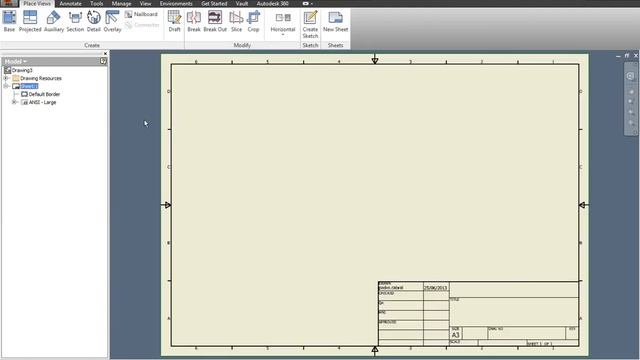Open the Manage tab

[x=121, y=3]
